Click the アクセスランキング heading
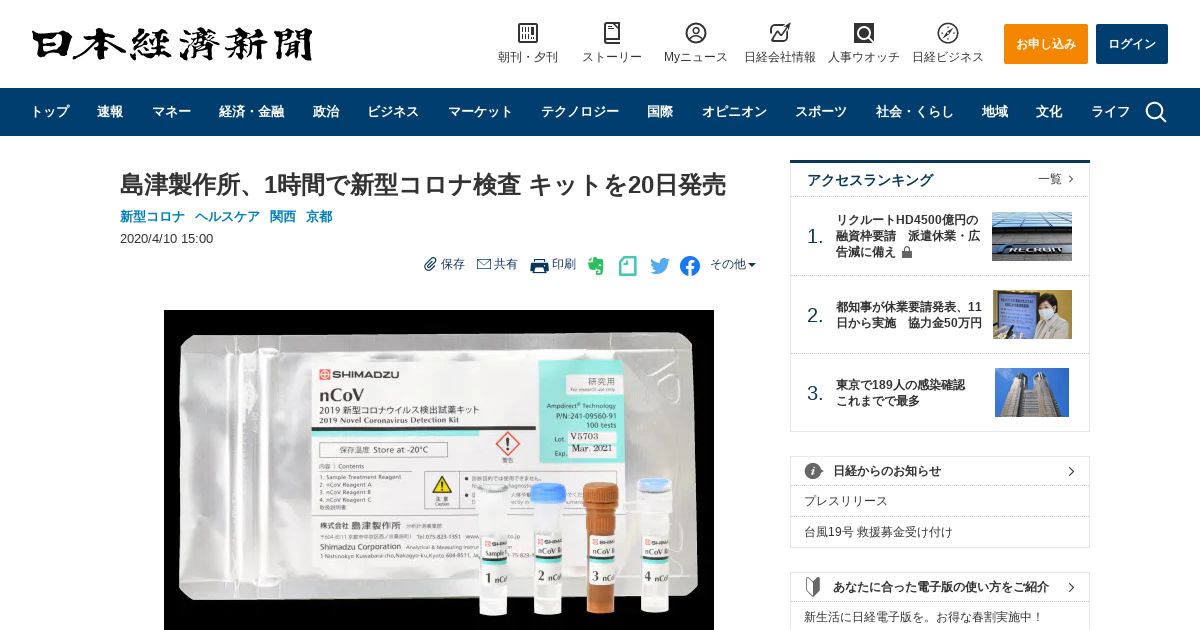The width and height of the screenshot is (1200, 630). 870,180
